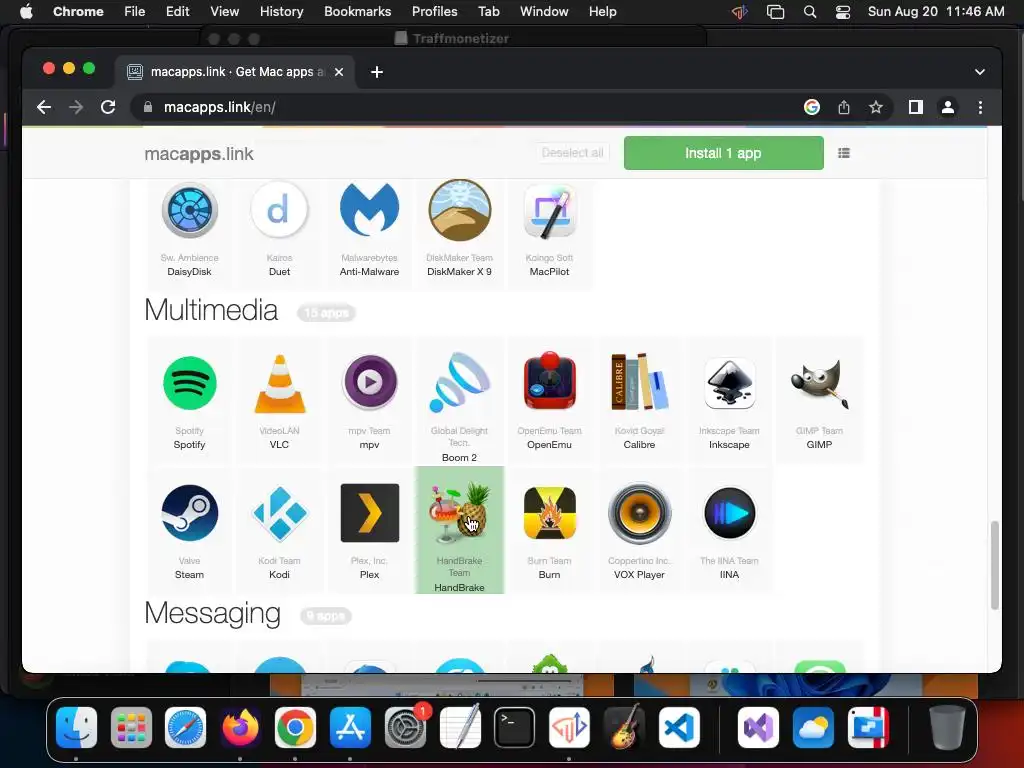Open Visual Studio Code from Dock
Image resolution: width=1024 pixels, height=768 pixels.
coord(679,727)
